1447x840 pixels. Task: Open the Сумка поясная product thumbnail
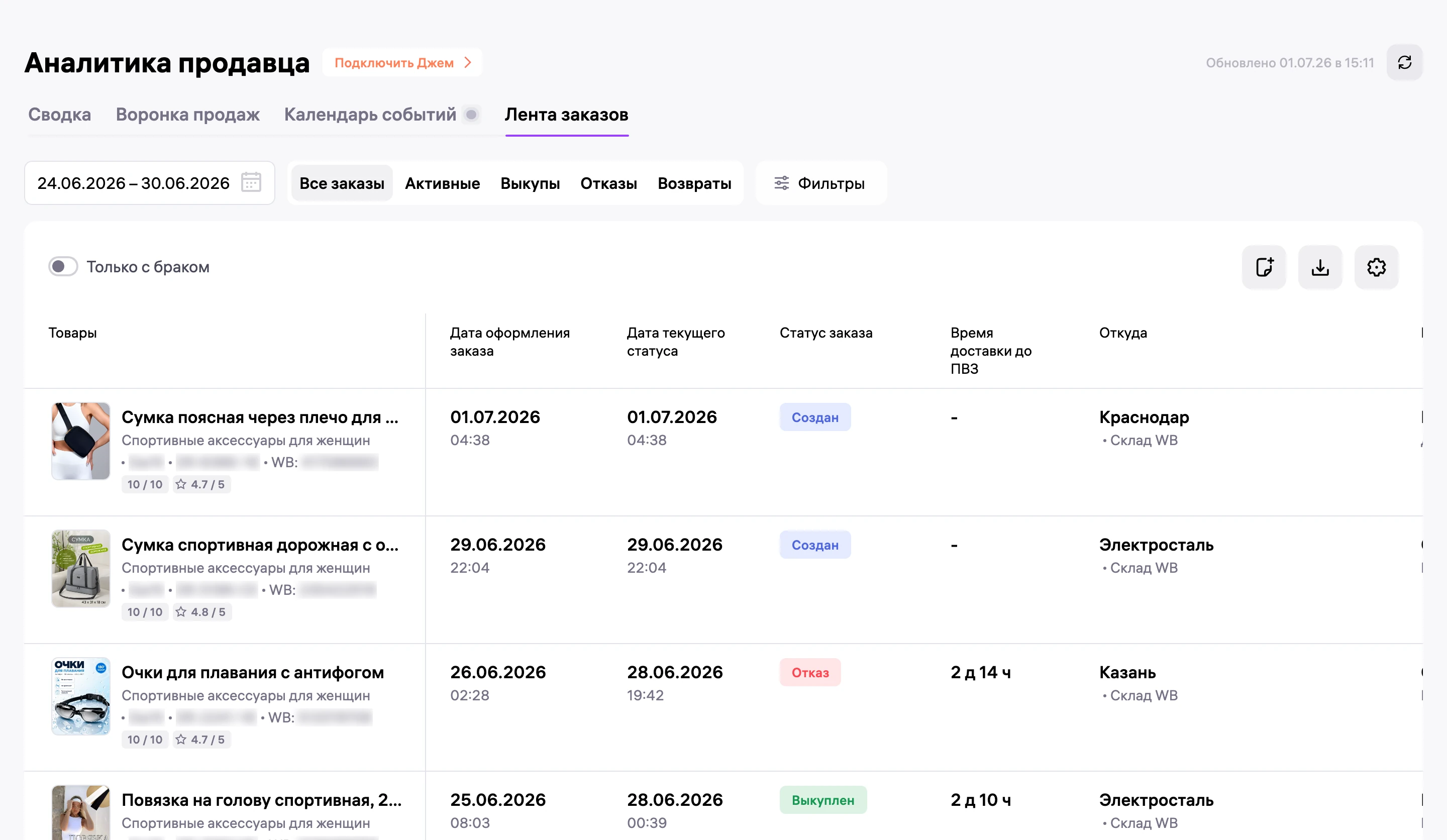[x=81, y=441]
